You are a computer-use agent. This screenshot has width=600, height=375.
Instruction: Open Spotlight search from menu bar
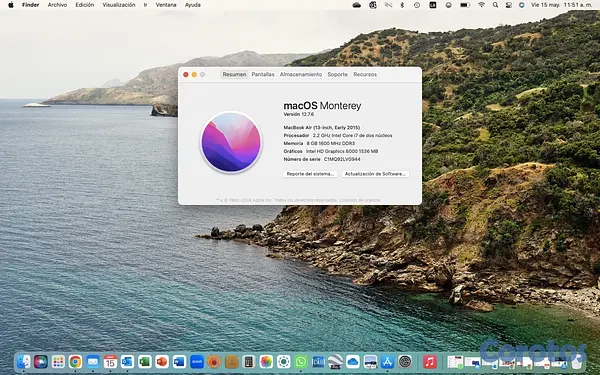496,5
